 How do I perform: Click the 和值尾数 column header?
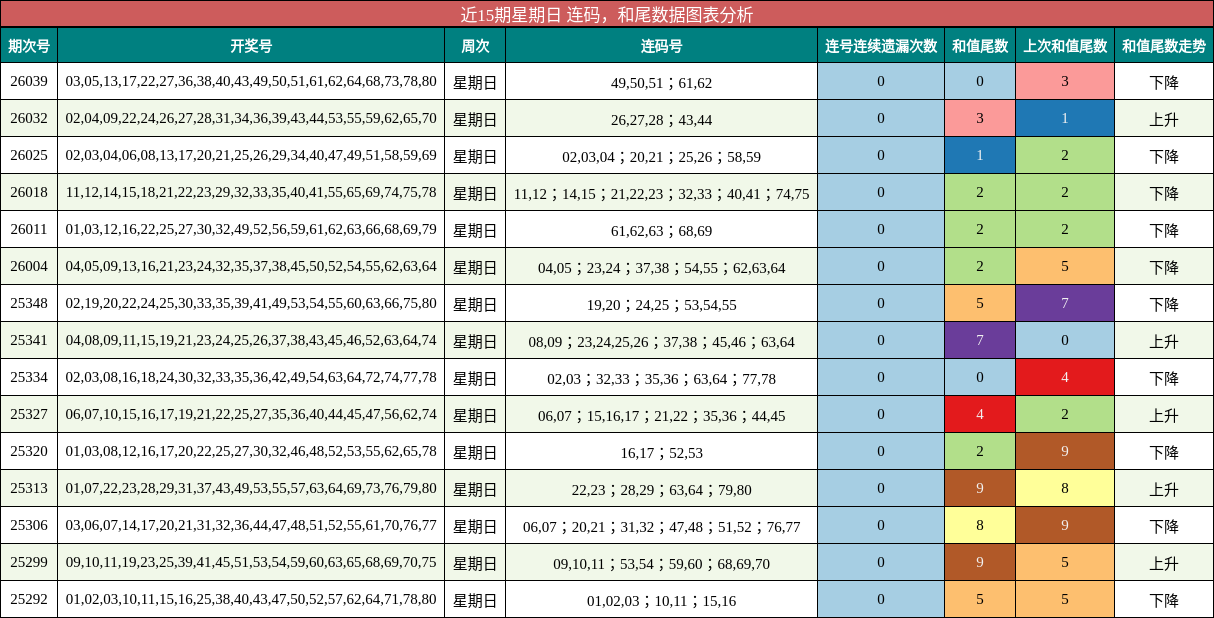[980, 45]
